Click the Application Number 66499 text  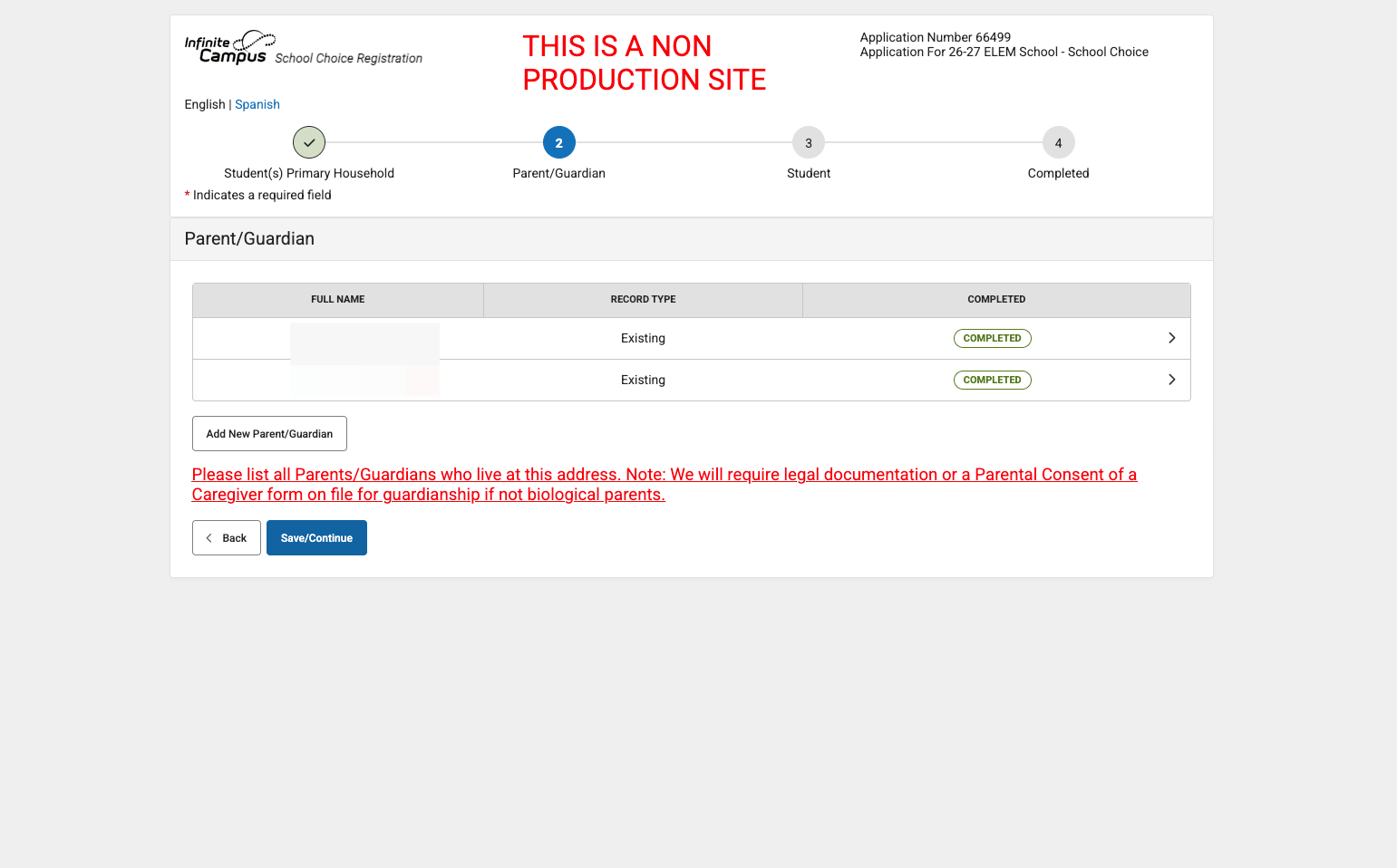(x=935, y=37)
